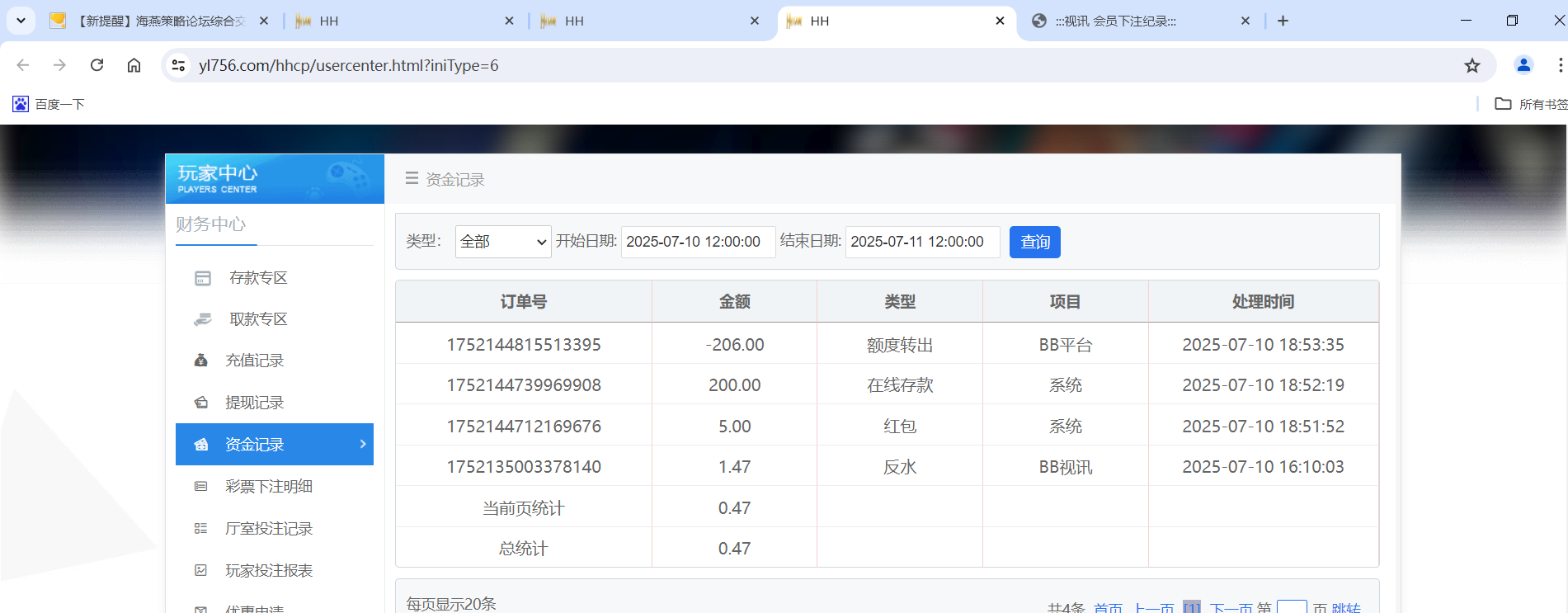Reload the page using the refresh icon
The width and height of the screenshot is (1568, 613).
tap(97, 65)
